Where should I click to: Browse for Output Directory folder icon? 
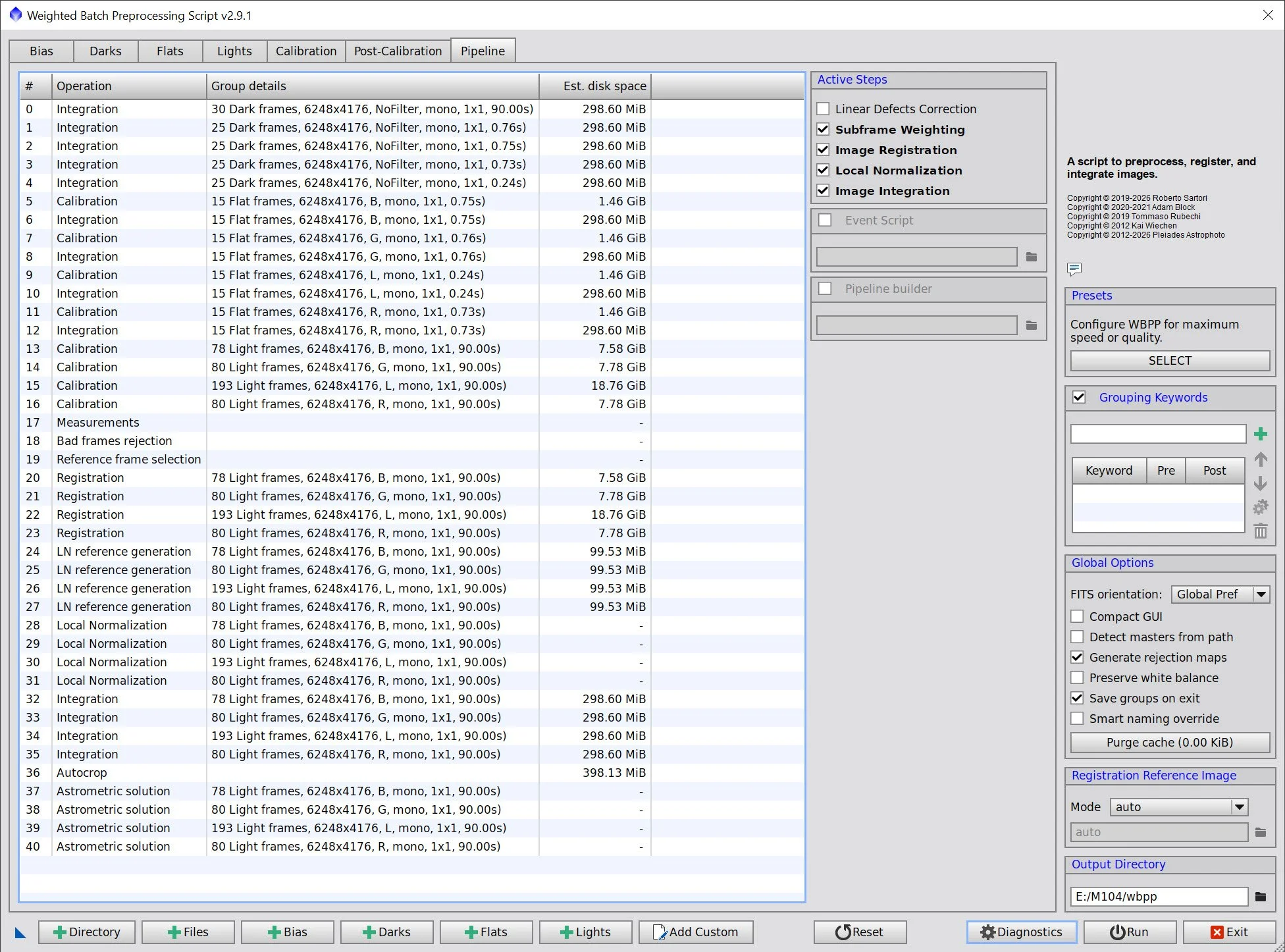(1260, 896)
